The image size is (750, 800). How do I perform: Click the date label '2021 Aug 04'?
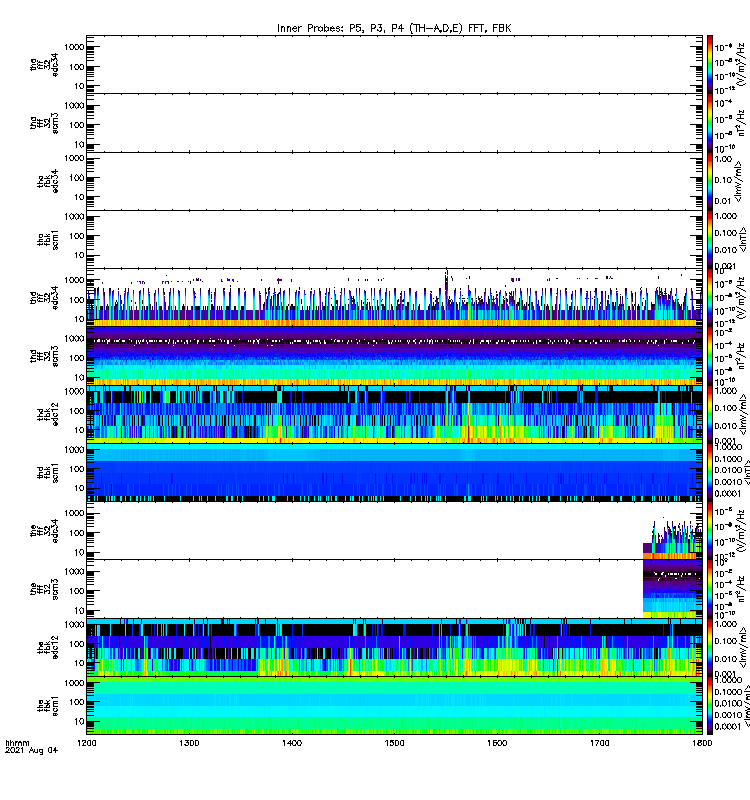[x=31, y=750]
